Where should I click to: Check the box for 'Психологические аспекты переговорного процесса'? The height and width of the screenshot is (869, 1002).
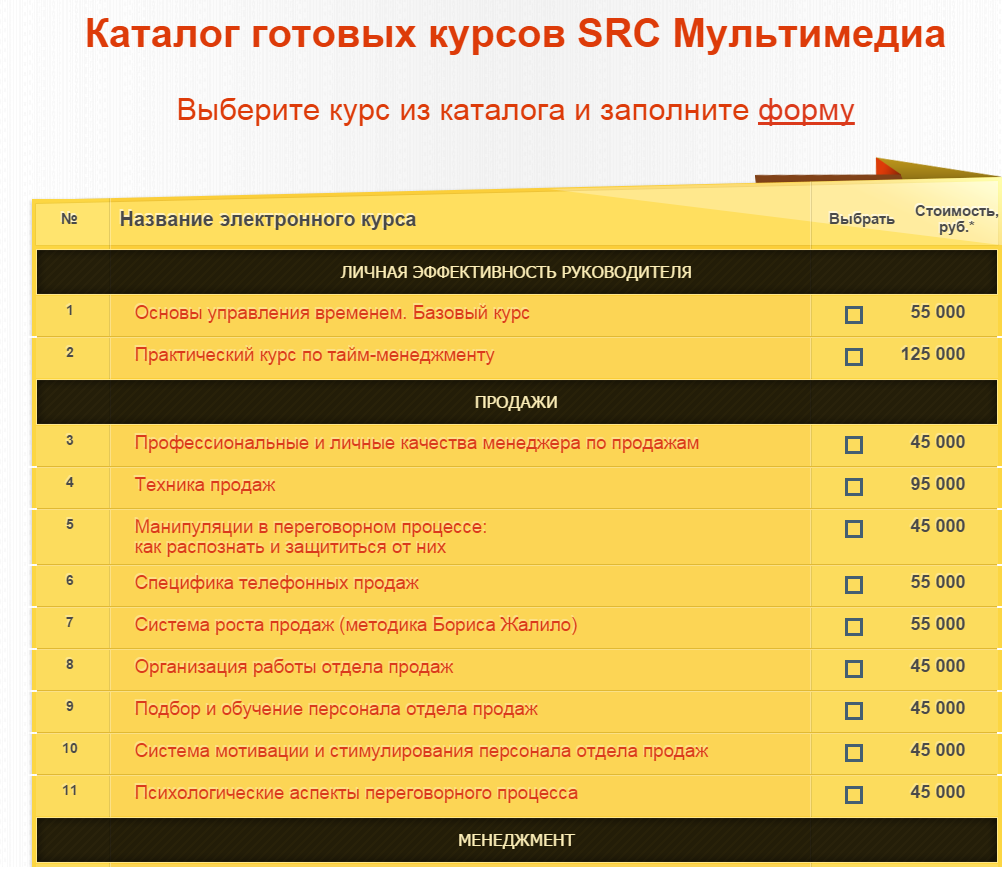click(854, 795)
